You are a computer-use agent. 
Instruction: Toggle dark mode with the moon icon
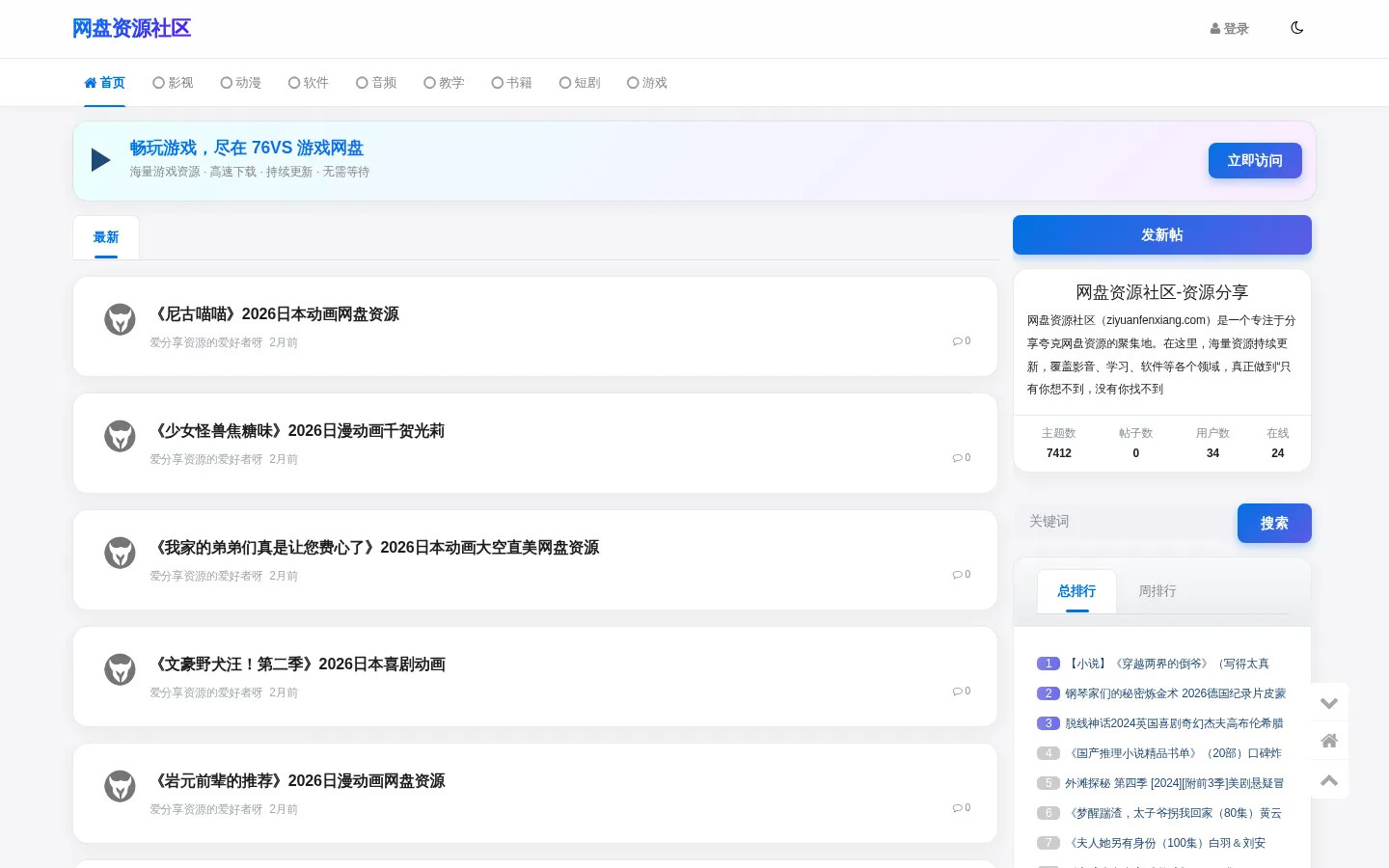coord(1296,28)
